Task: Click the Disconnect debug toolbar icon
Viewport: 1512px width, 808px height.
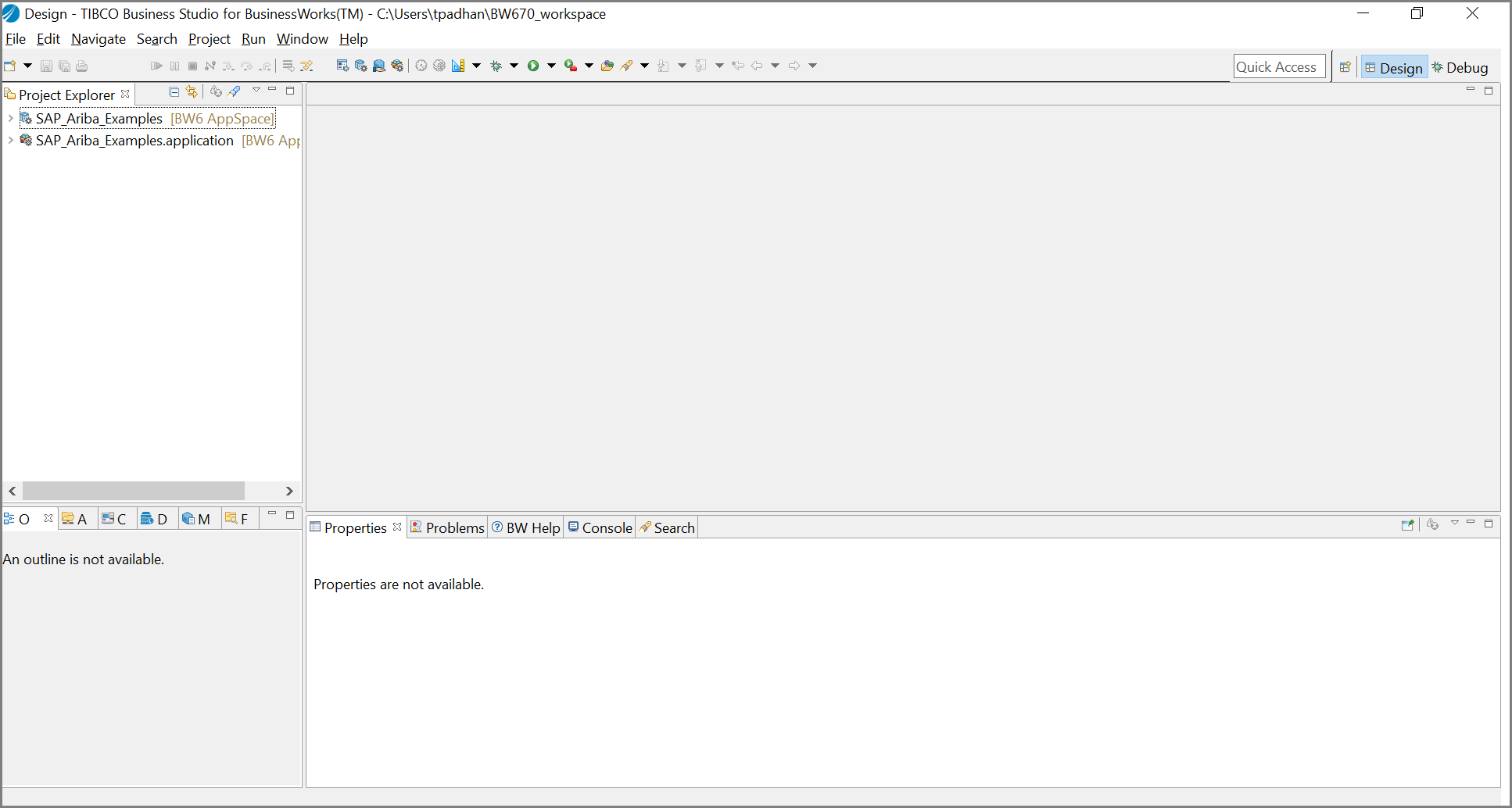Action: 210,66
